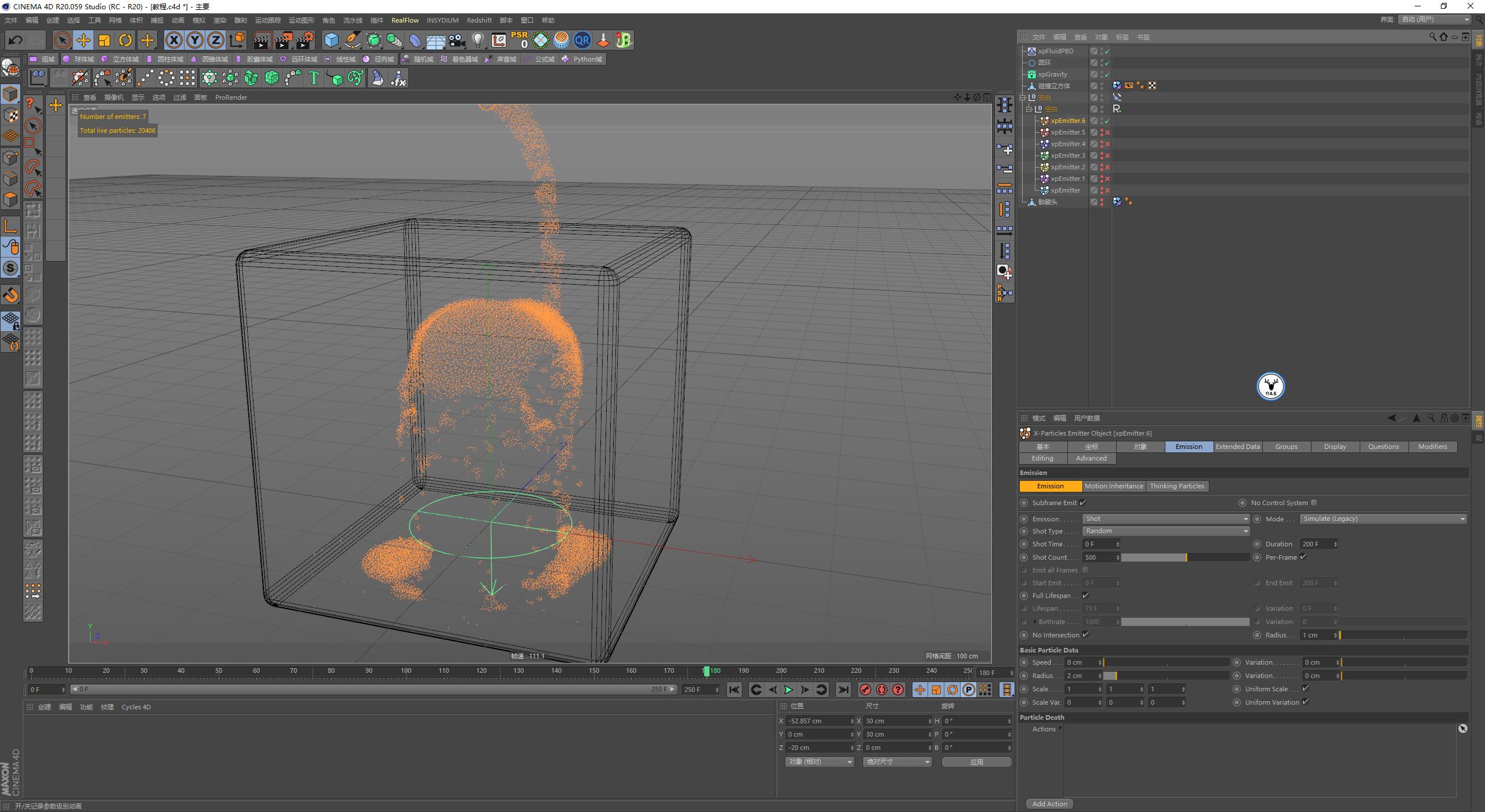Lock the Y axis toggle icon
1485x812 pixels.
pyautogui.click(x=195, y=40)
